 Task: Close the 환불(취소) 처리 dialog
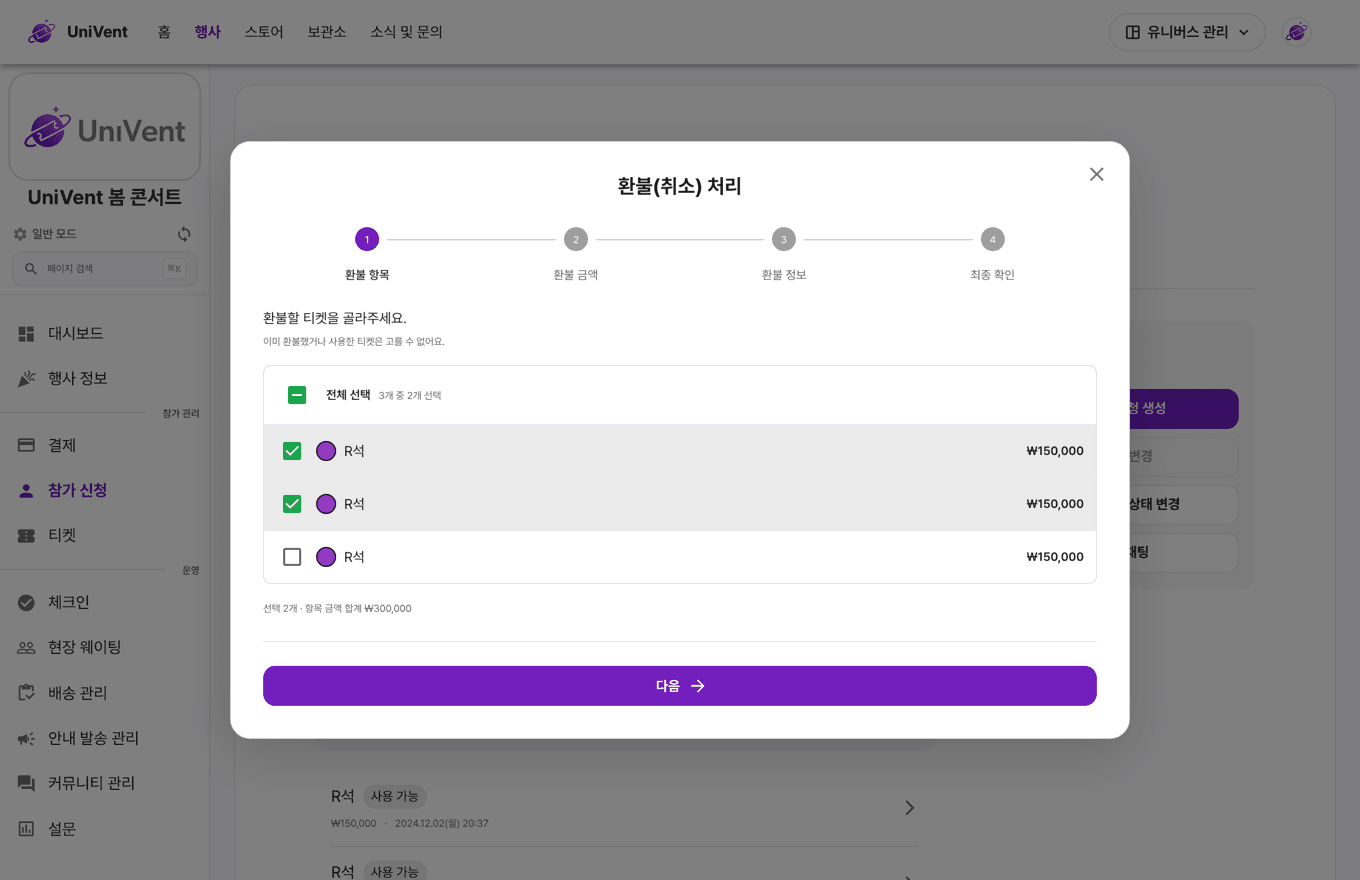[1097, 174]
